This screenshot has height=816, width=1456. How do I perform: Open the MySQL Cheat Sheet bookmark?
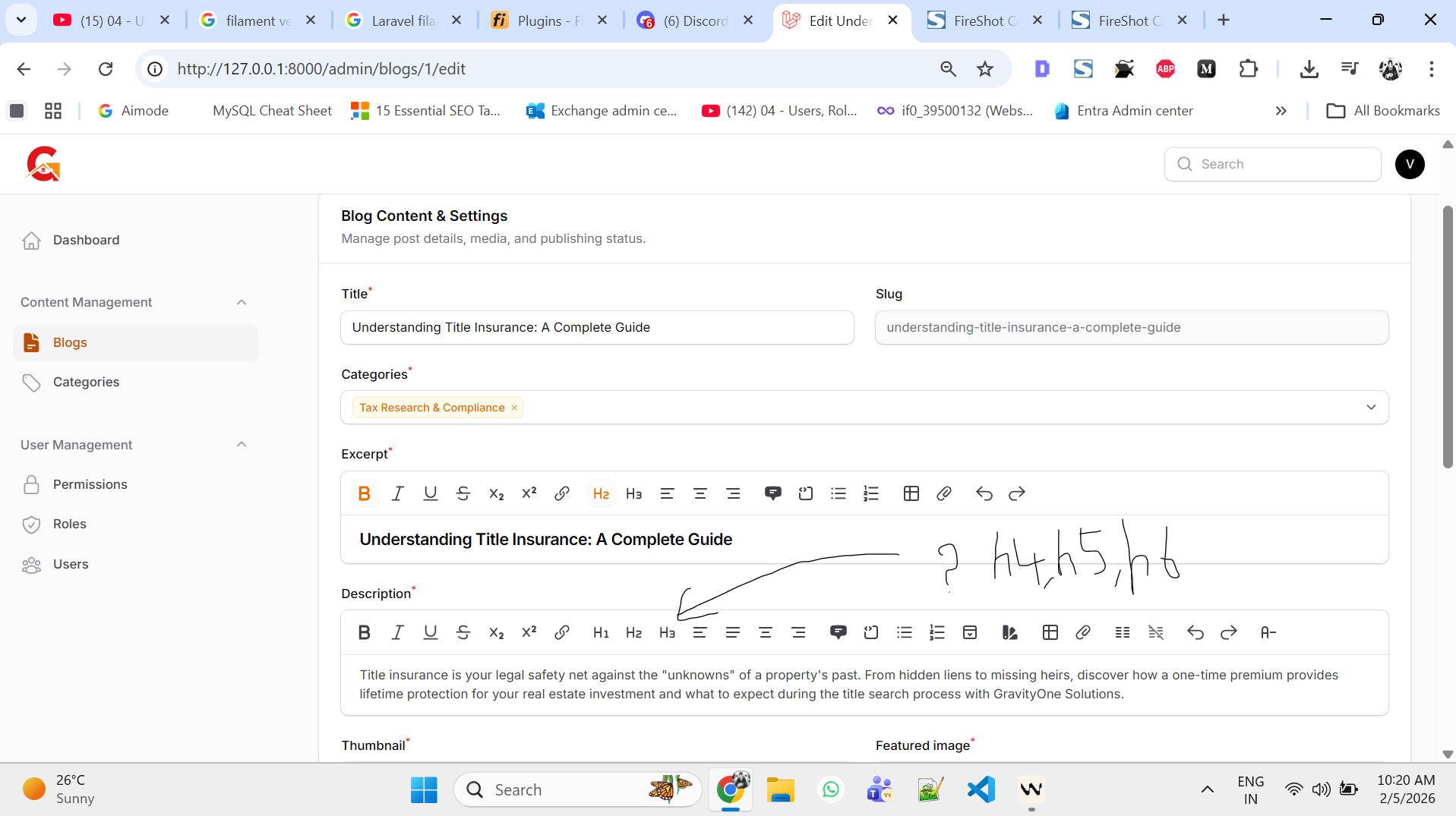coord(272,111)
